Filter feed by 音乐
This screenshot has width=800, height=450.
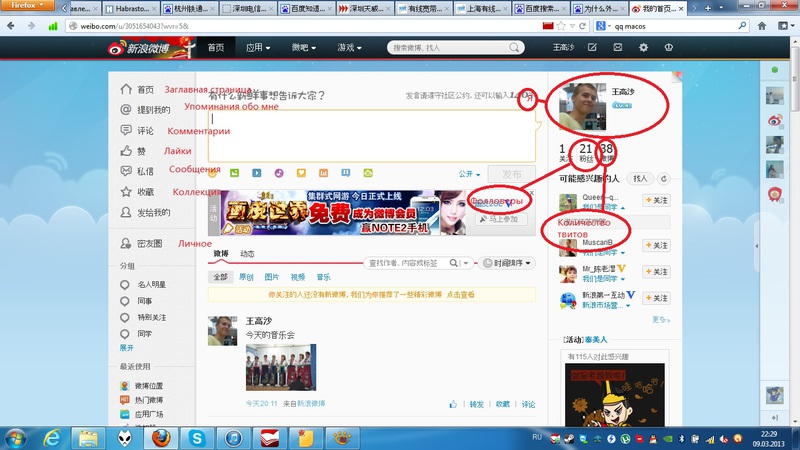click(323, 277)
